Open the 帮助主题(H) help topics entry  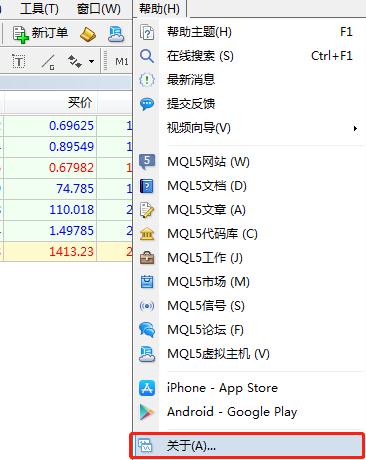(248, 32)
